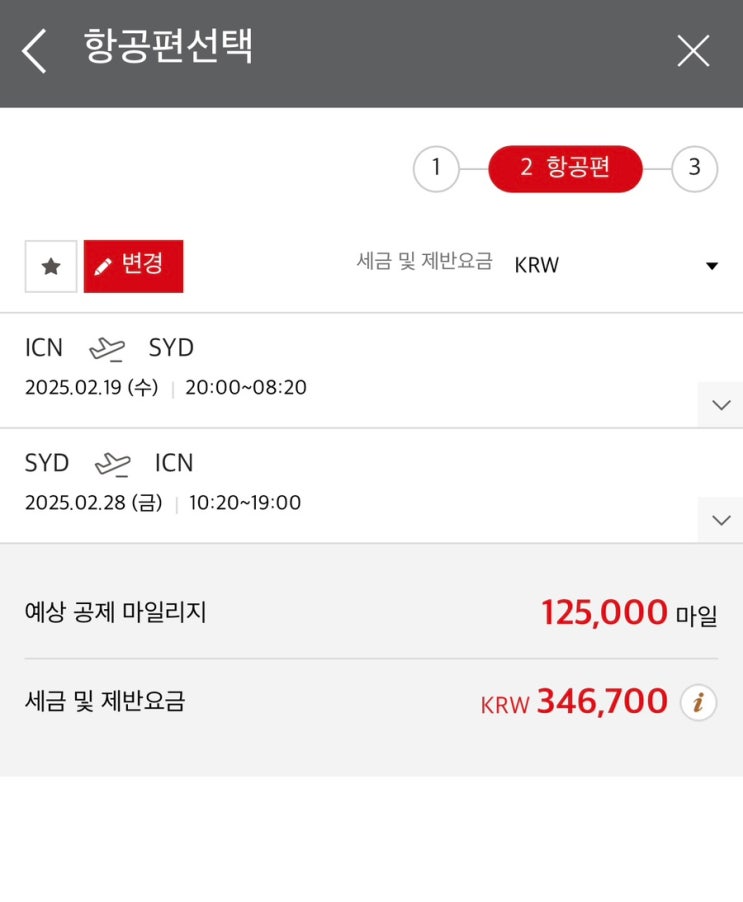This screenshot has width=743, height=902.
Task: Select step 2 항공편 tab
Action: (565, 168)
